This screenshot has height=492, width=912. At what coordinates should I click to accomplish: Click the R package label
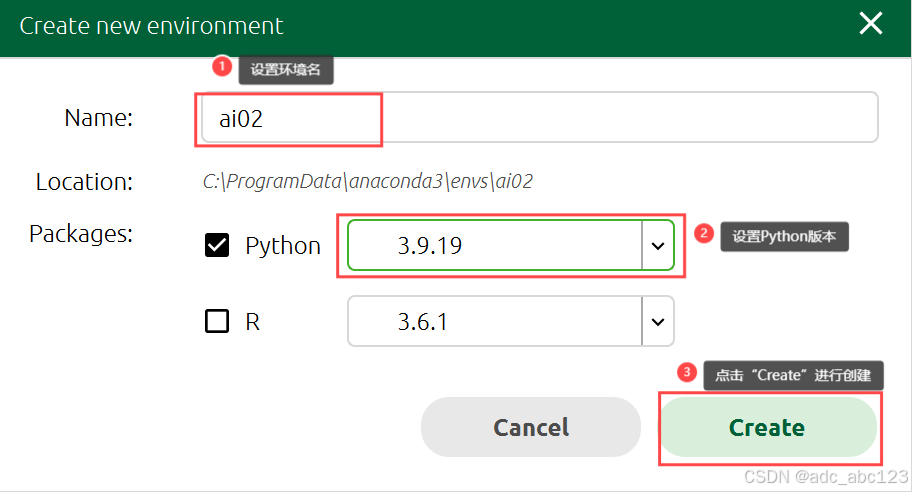252,322
